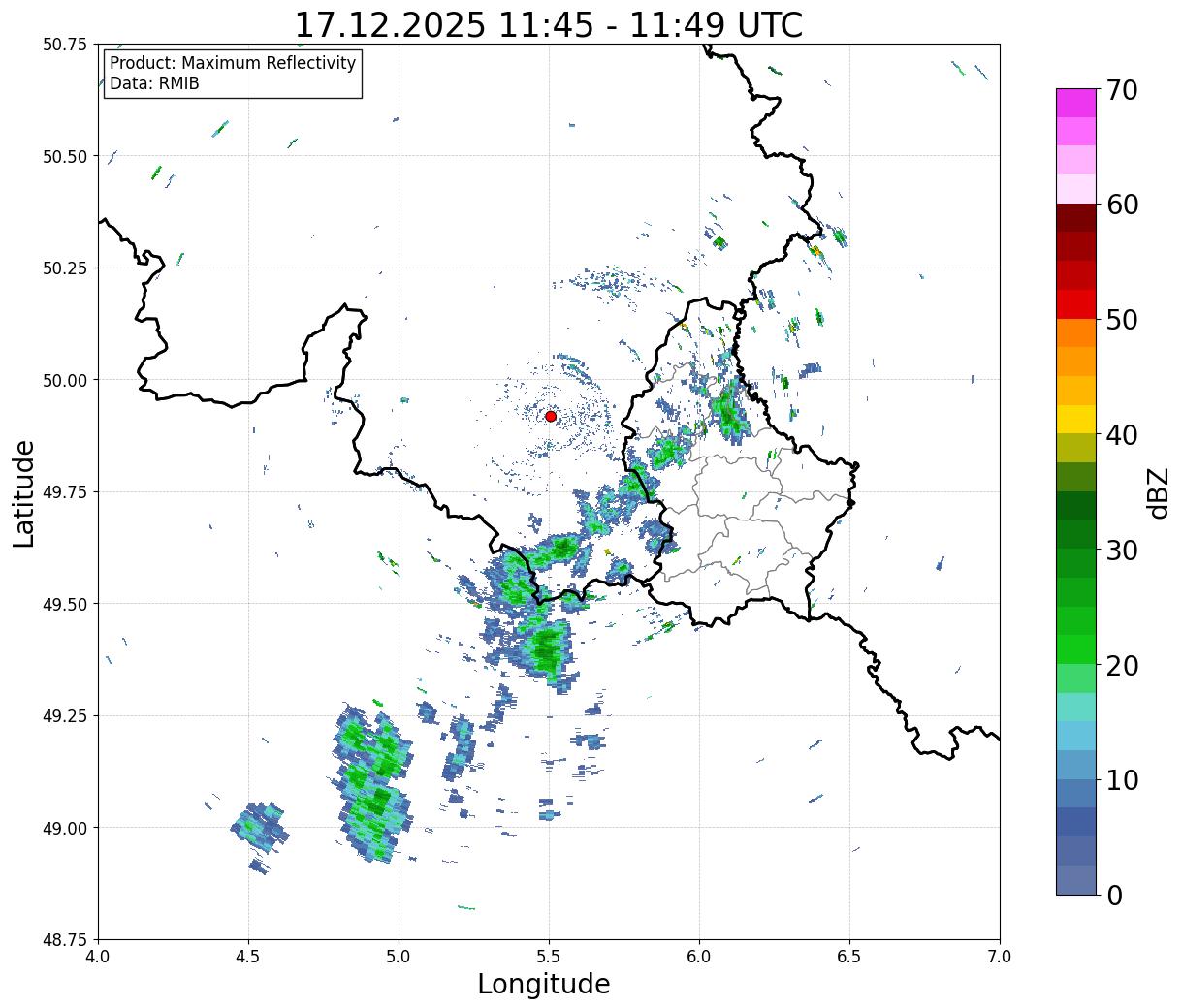Click the latitude tick label 50.75
The height and width of the screenshot is (1008, 1182).
(65, 45)
